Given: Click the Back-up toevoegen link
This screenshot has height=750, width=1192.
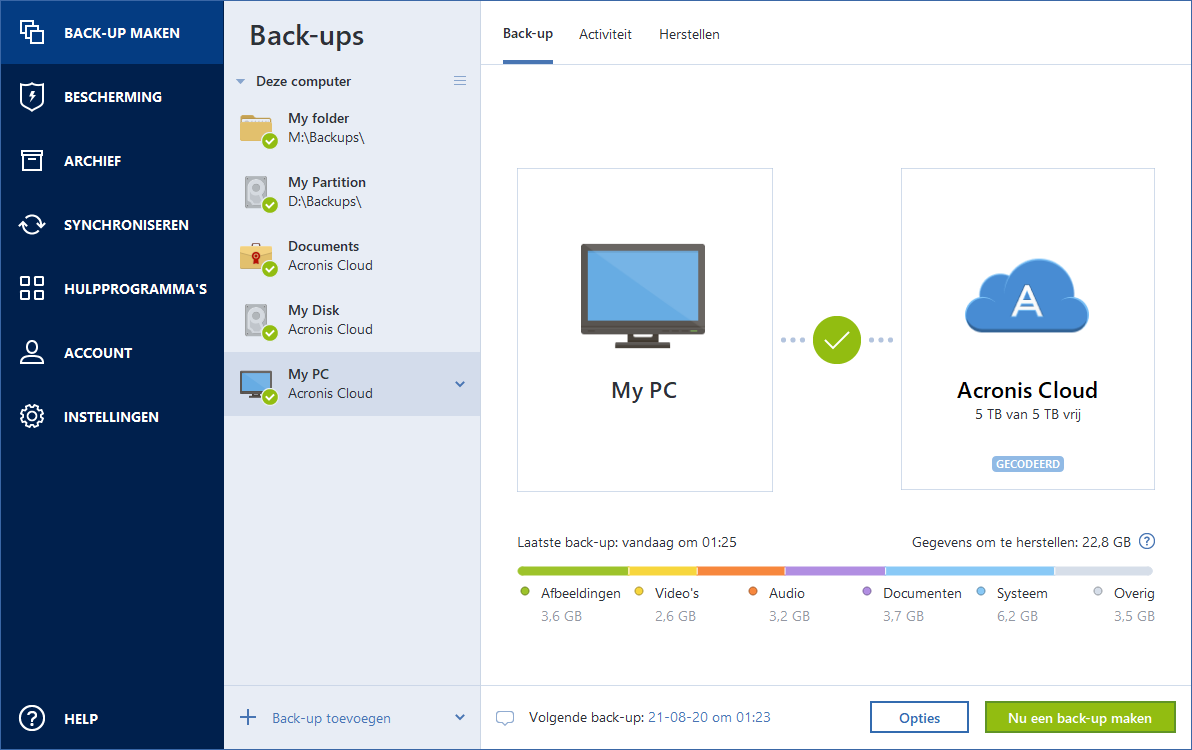Looking at the screenshot, I should click(331, 718).
